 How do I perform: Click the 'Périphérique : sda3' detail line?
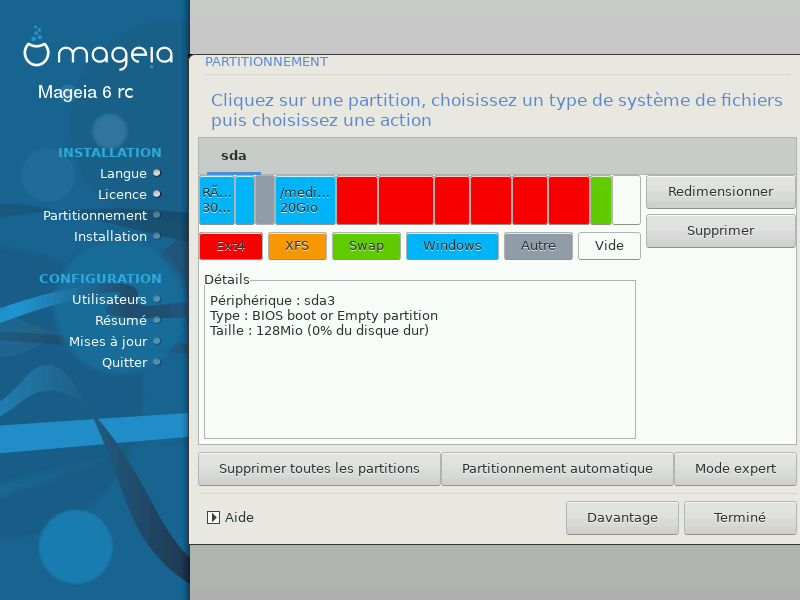click(x=272, y=301)
